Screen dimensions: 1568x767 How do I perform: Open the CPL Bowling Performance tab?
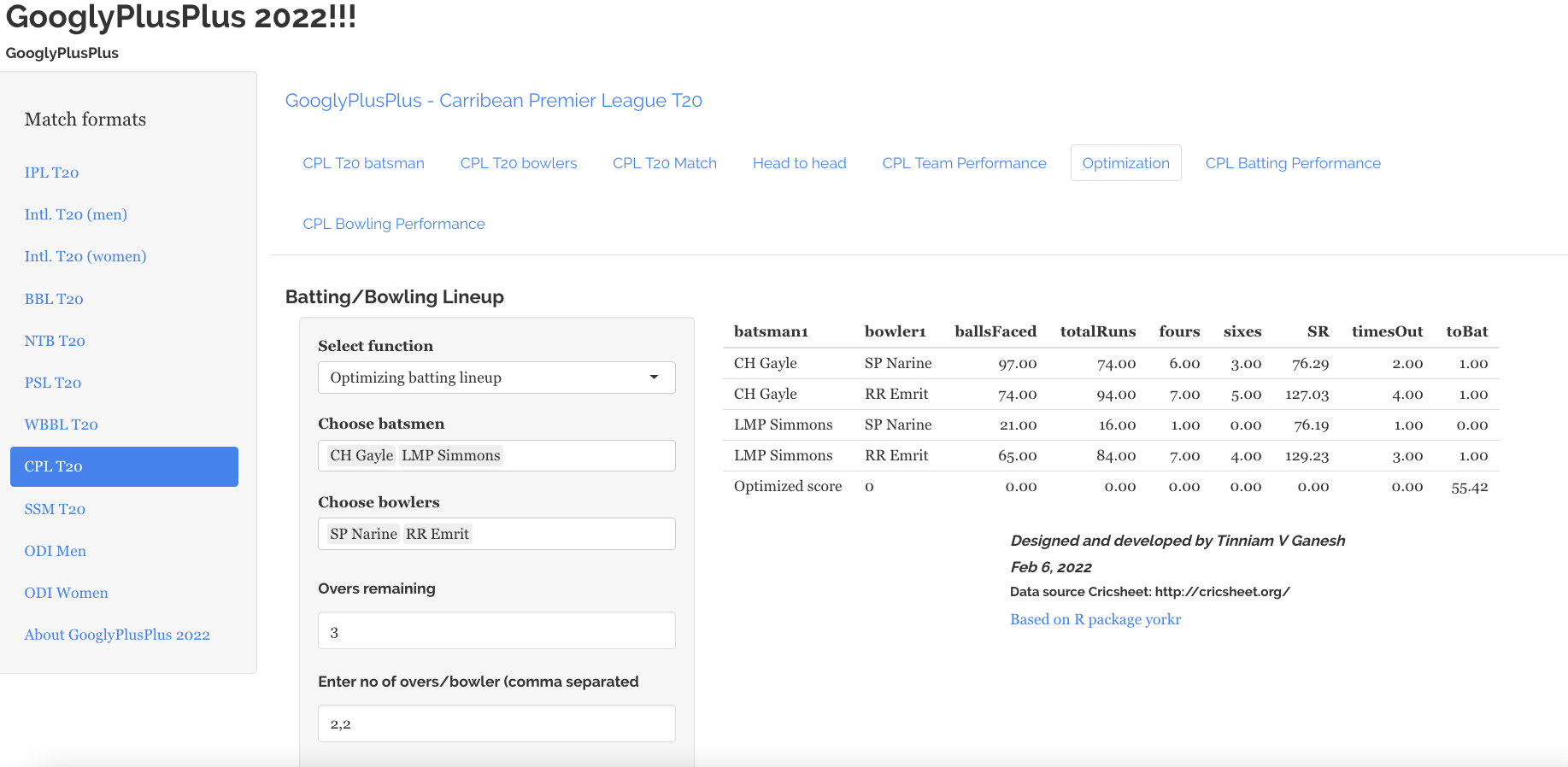[393, 224]
